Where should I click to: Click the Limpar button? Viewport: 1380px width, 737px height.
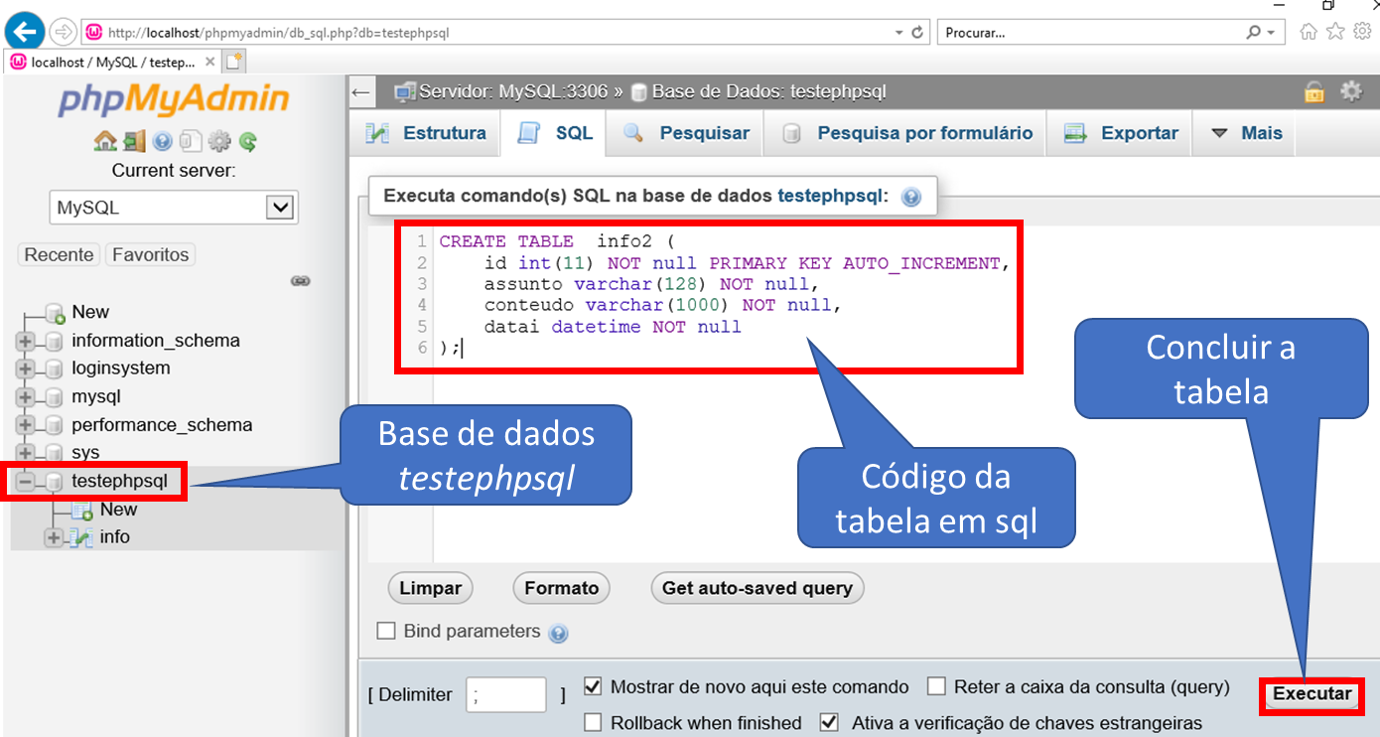pos(430,588)
